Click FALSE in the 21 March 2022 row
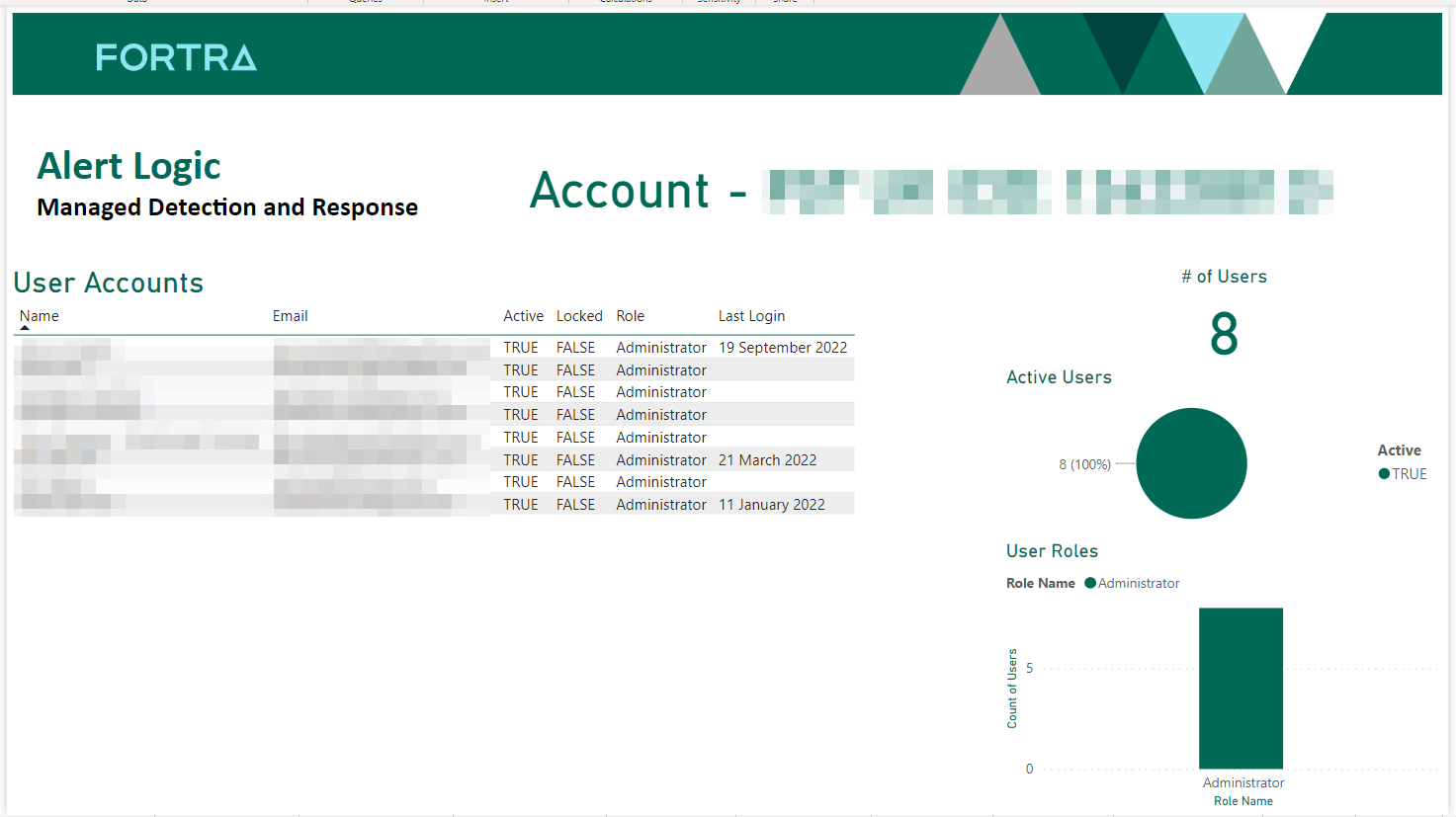Viewport: 1456px width, 817px height. [575, 460]
